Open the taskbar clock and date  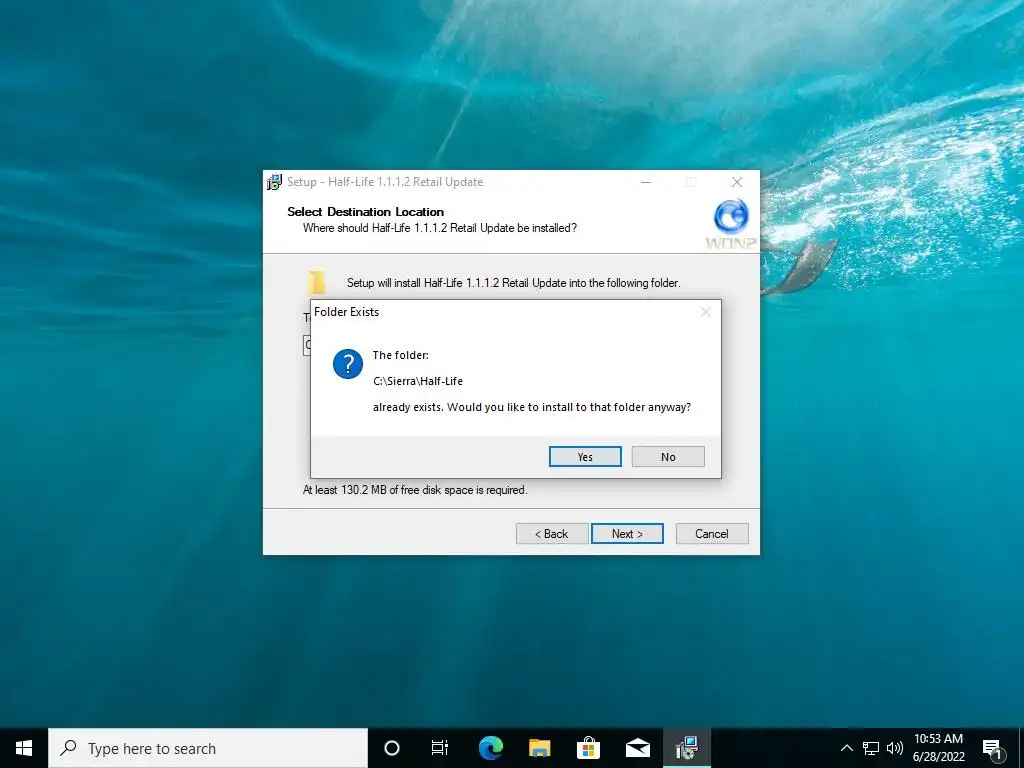(938, 748)
